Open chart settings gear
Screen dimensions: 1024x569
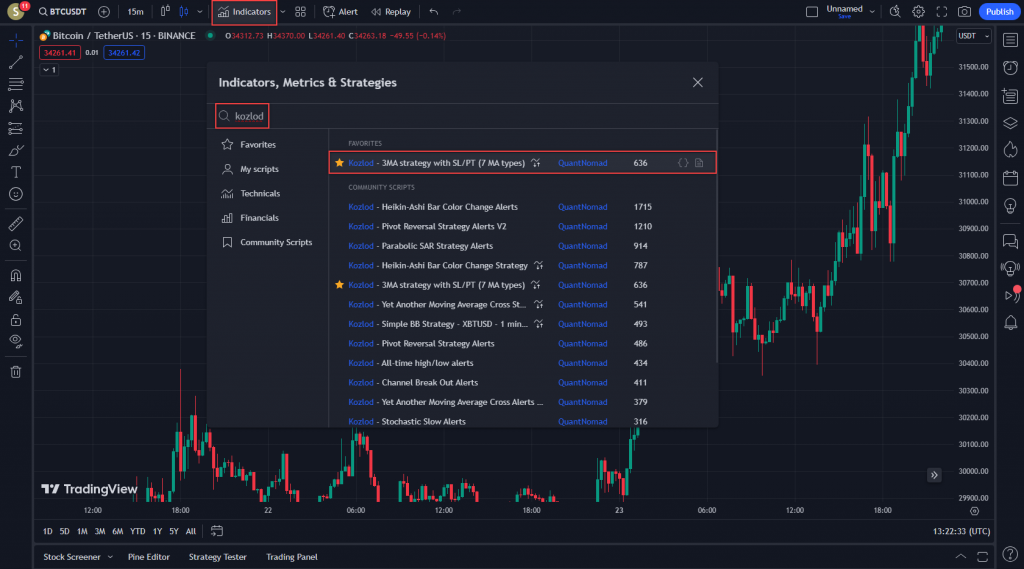coord(918,12)
